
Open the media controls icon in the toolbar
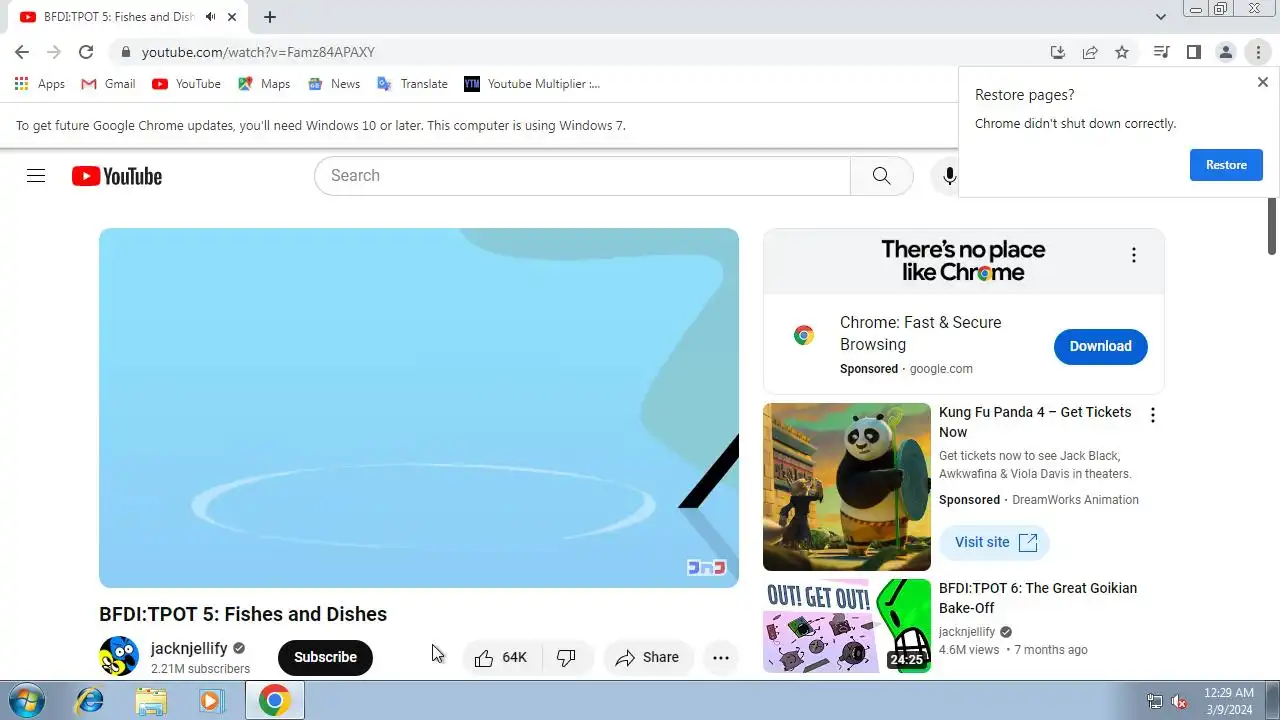pyautogui.click(x=1161, y=52)
